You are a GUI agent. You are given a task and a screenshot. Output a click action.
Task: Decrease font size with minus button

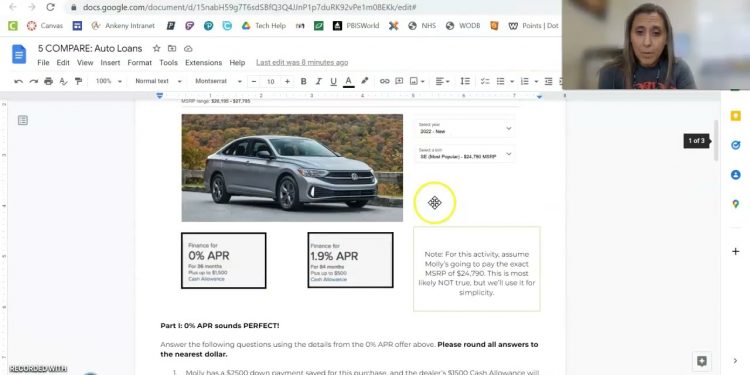coord(254,82)
